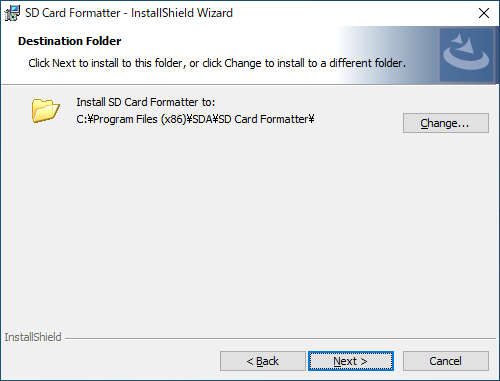500x381 pixels.
Task: Click the 'Install SD Card Formatter to:' label
Action: (146, 102)
